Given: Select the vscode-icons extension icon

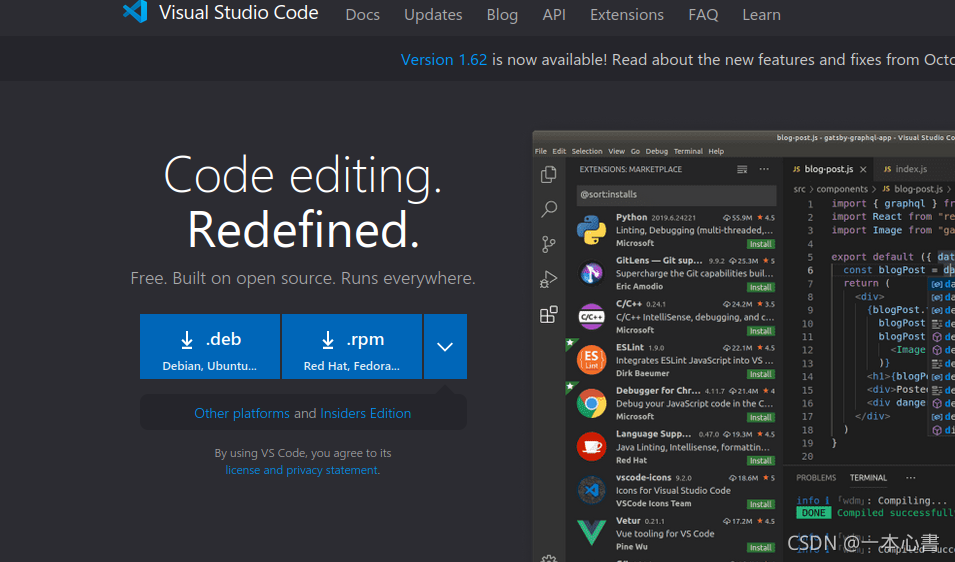Looking at the screenshot, I should click(591, 490).
